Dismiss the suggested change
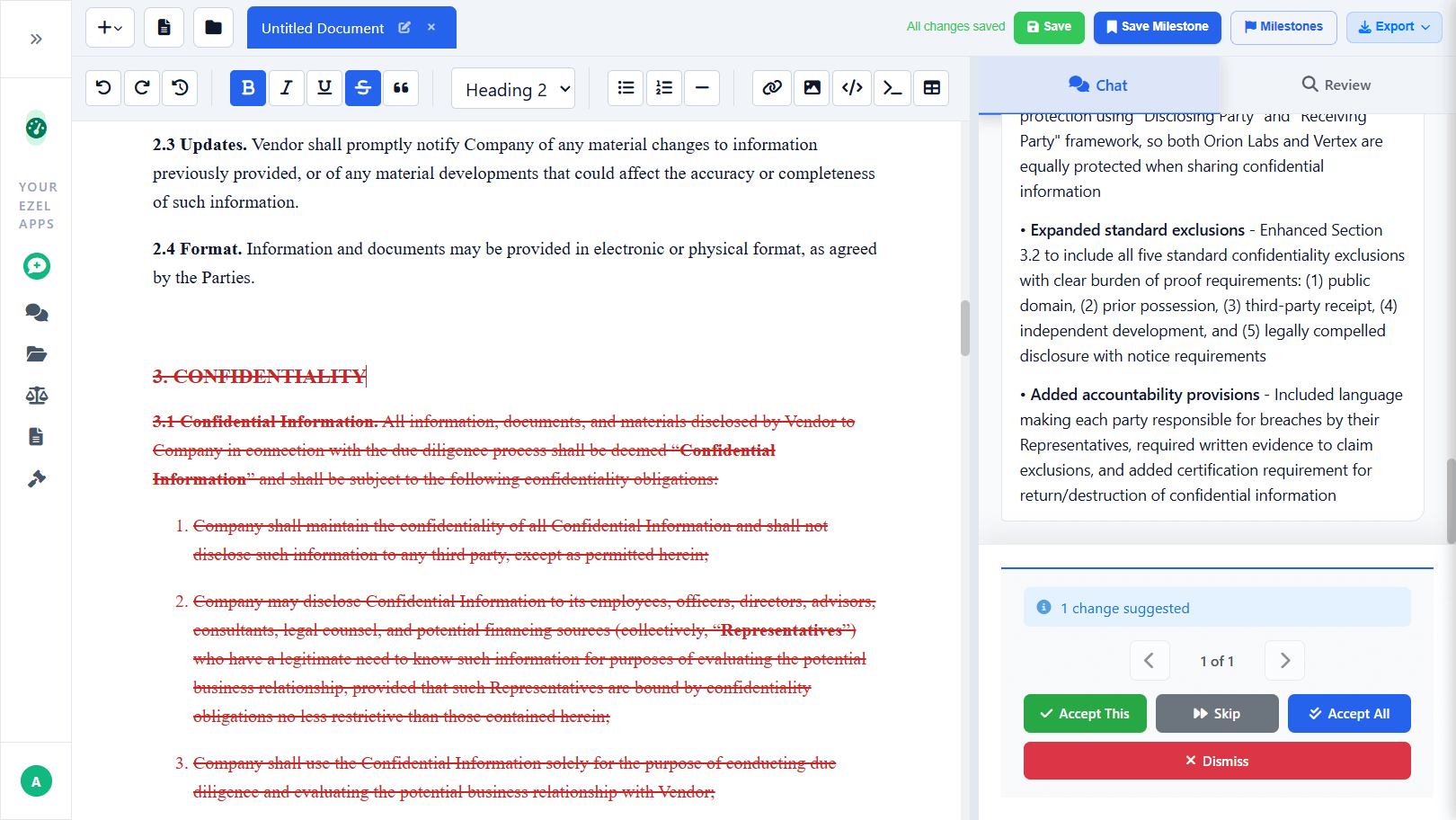Image resolution: width=1456 pixels, height=820 pixels. pos(1217,762)
